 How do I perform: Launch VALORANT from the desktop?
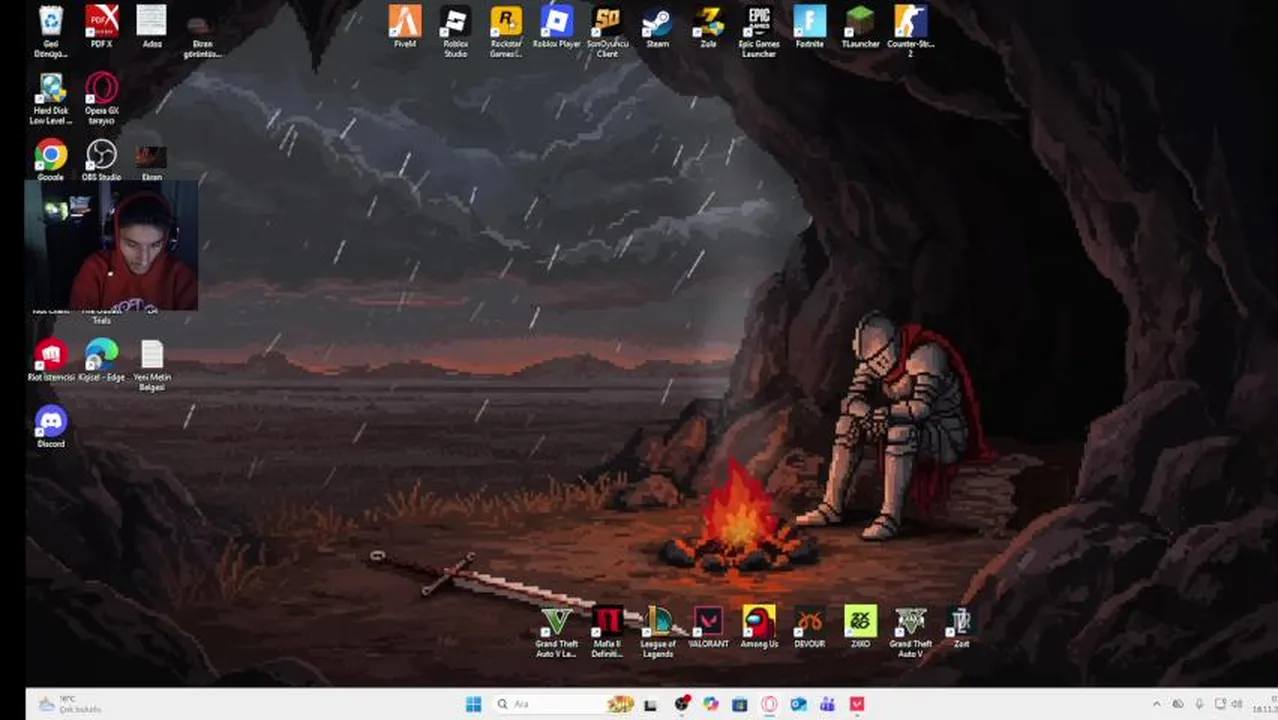[x=708, y=627]
